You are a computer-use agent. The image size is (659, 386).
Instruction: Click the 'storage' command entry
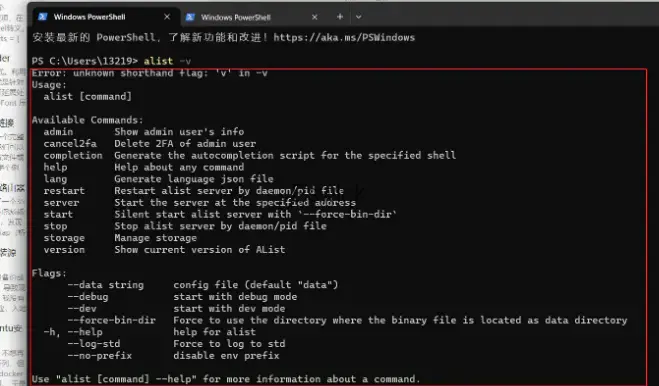click(x=64, y=238)
